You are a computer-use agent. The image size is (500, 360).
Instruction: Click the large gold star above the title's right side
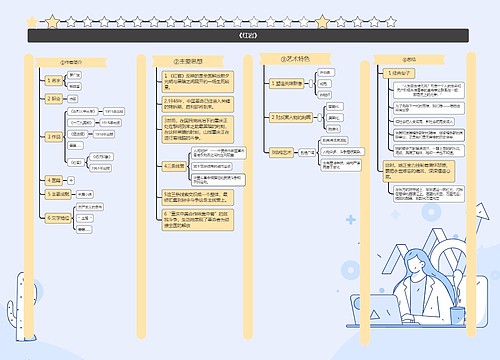click(322, 22)
